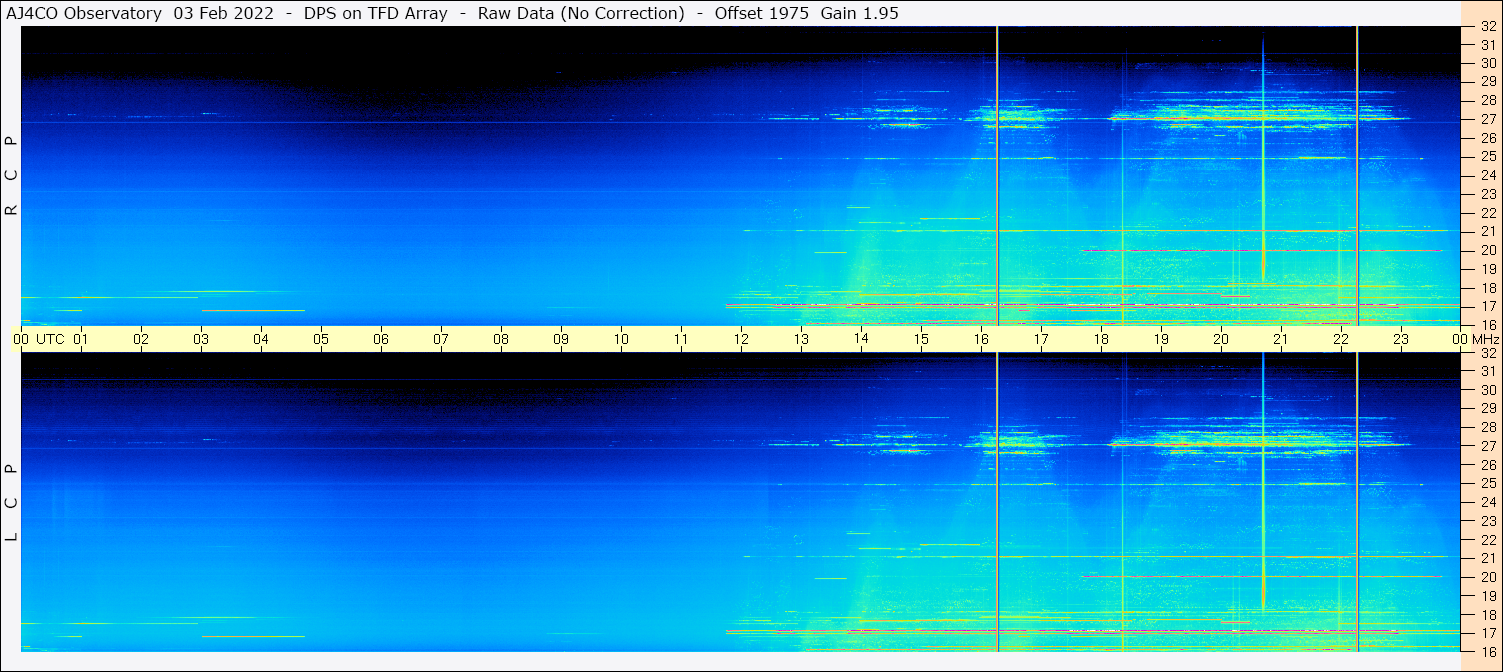Select hour 12 on the UTC time axis

[x=741, y=339]
